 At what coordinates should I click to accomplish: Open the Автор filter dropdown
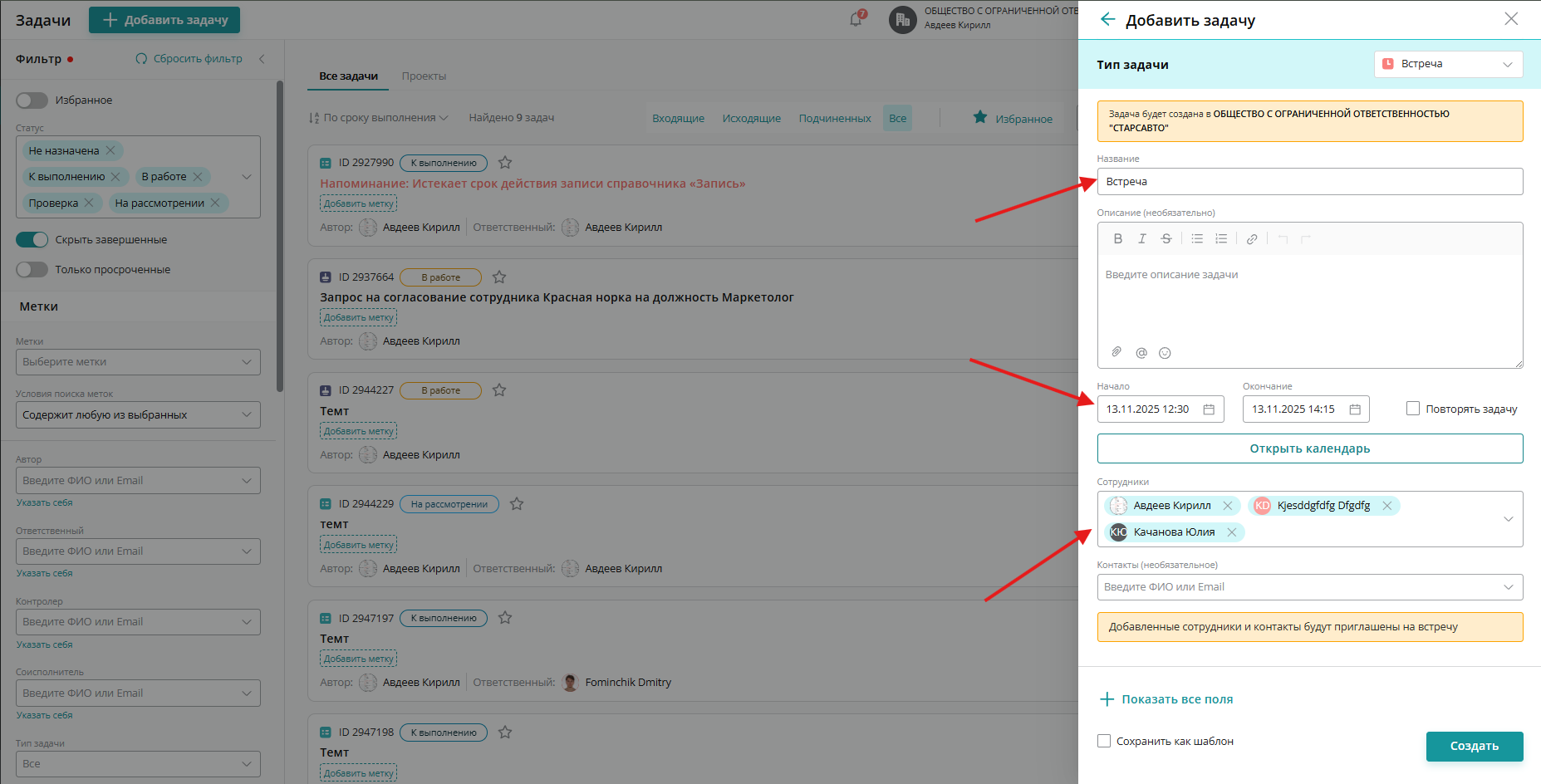pos(138,481)
